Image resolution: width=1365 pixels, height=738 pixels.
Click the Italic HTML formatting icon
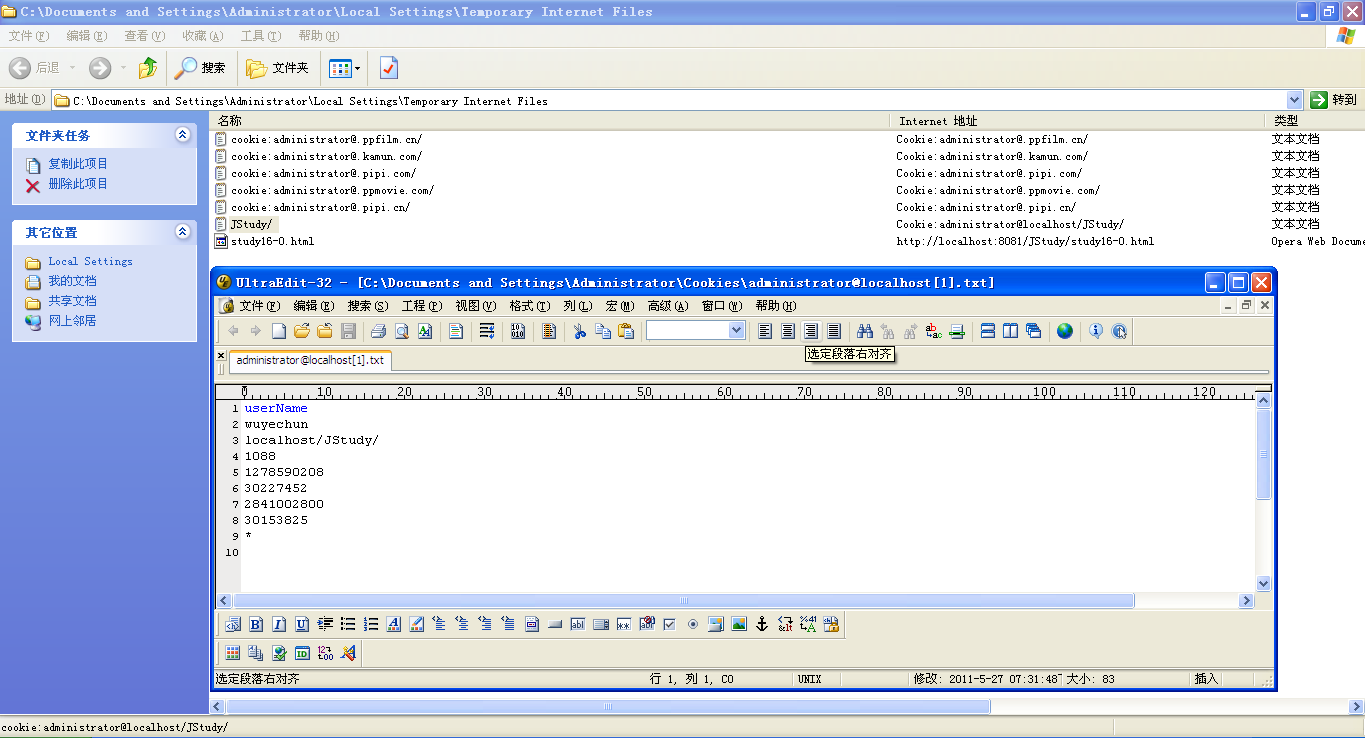pyautogui.click(x=279, y=624)
